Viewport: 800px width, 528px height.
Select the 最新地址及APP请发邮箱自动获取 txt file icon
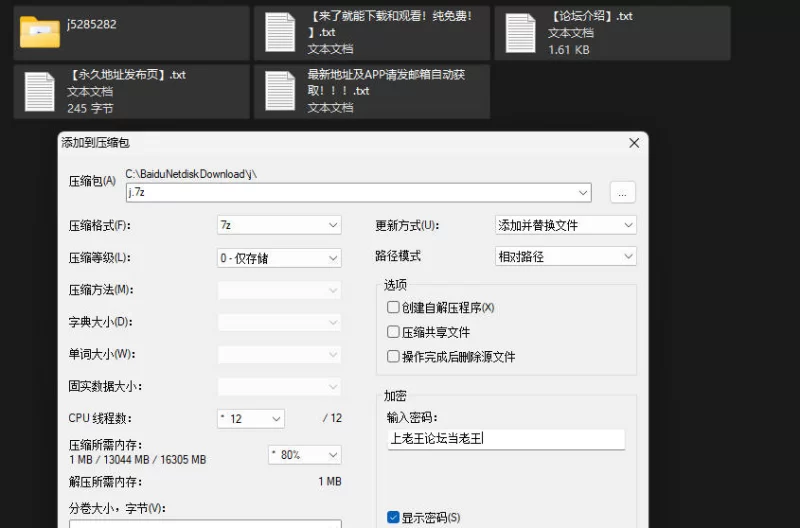(280, 91)
